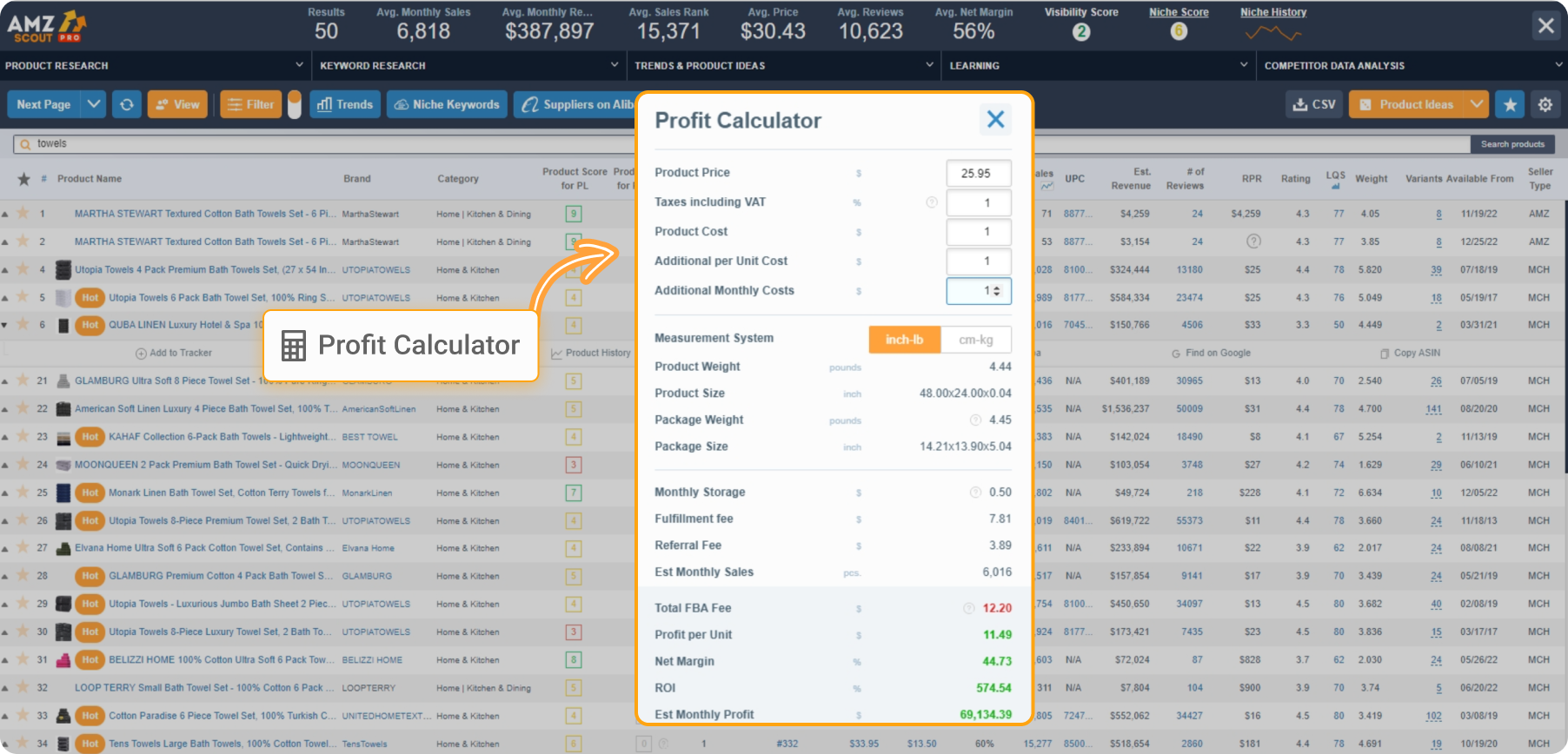Open the dropdown arrow beside Next Page

pyautogui.click(x=94, y=104)
